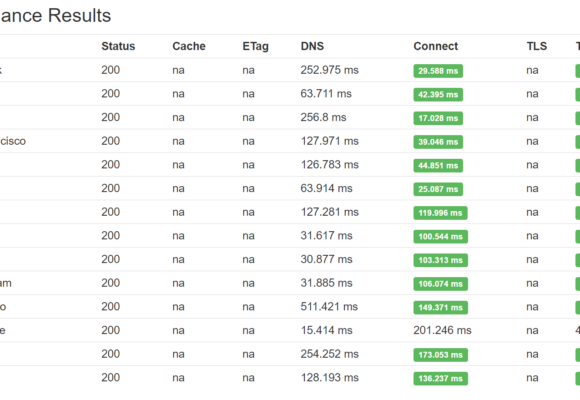This screenshot has width=580, height=400.
Task: Click the row label ending in cisco
Action: click(13, 141)
